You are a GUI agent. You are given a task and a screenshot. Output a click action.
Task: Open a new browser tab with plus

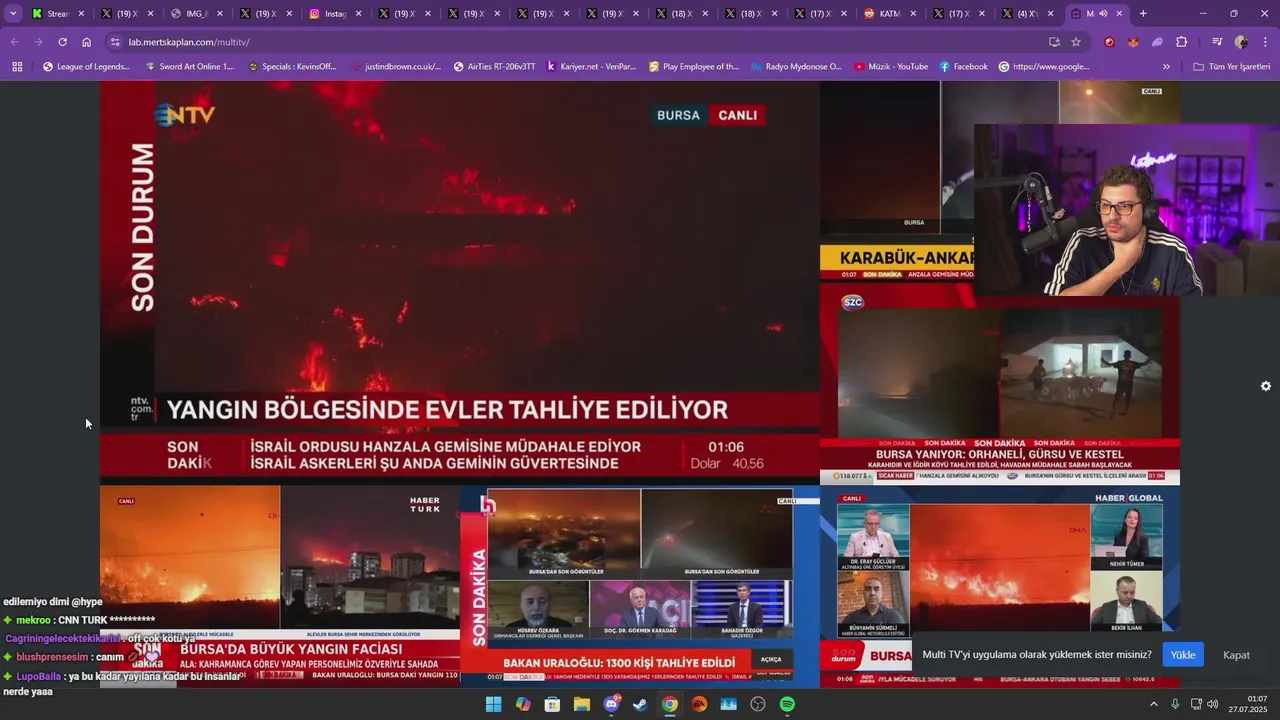tap(1143, 14)
